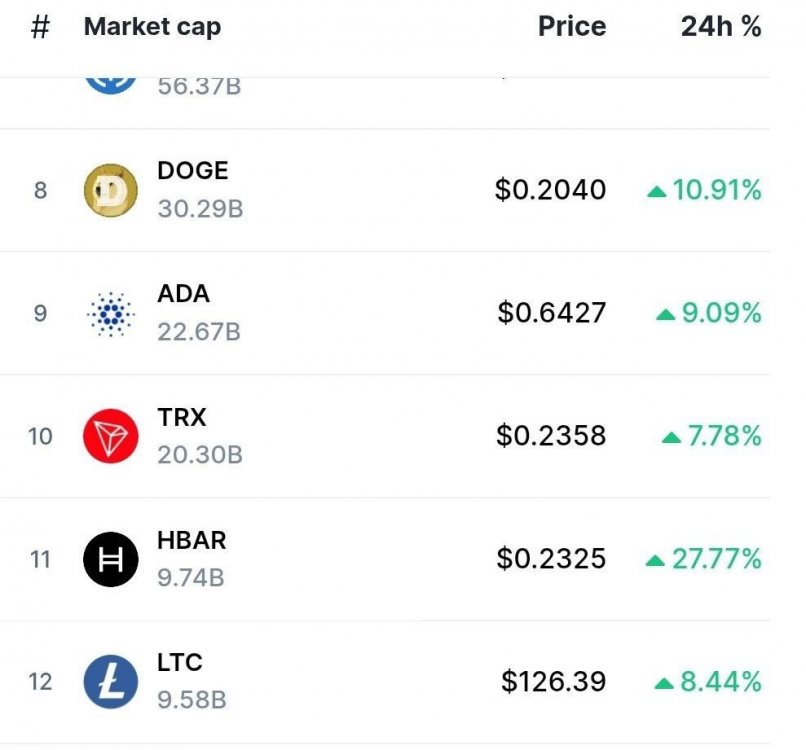Click TRX market cap 20.30B
This screenshot has height=750, width=806.
click(x=200, y=455)
